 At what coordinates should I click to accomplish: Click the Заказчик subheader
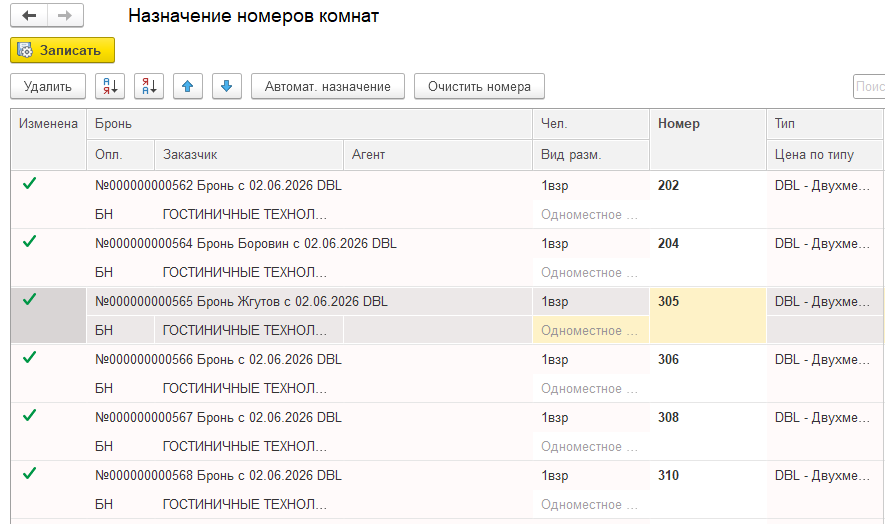pos(249,155)
